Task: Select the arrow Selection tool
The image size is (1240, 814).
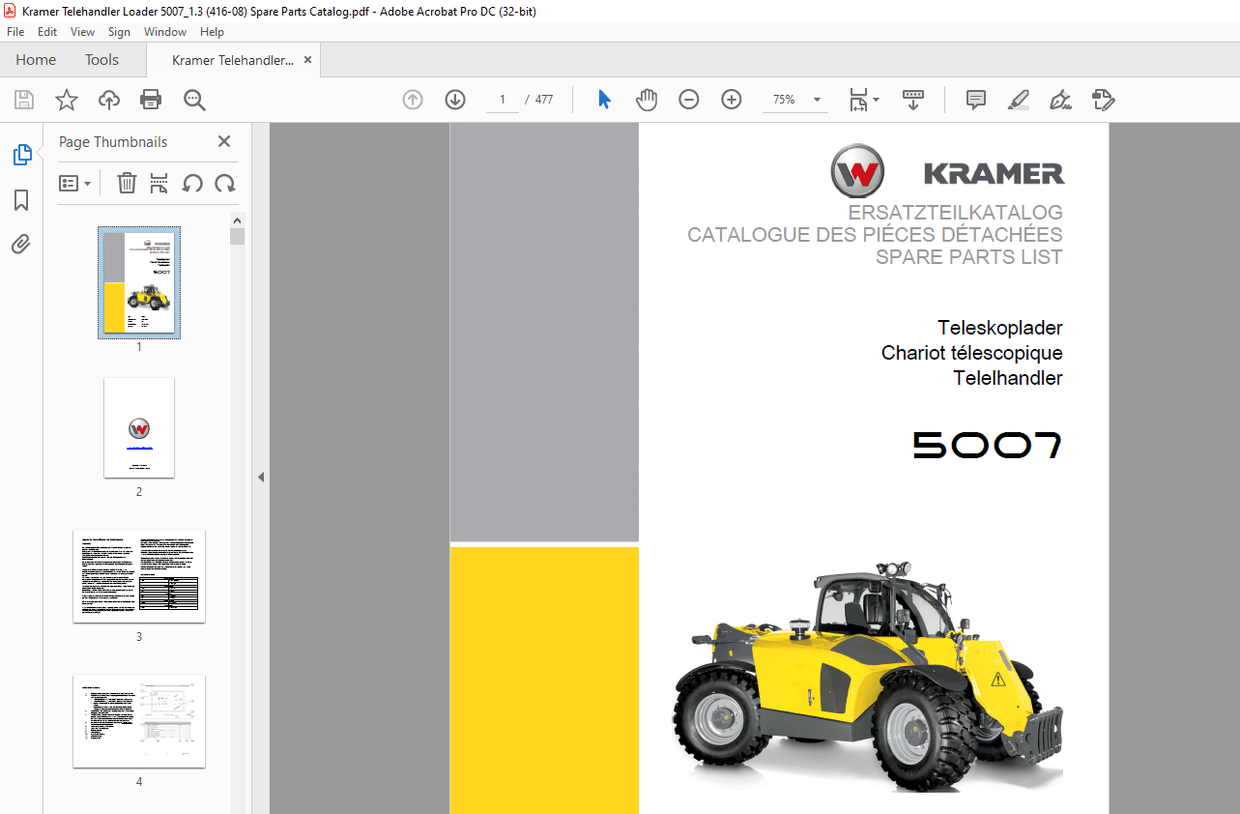Action: pyautogui.click(x=604, y=99)
